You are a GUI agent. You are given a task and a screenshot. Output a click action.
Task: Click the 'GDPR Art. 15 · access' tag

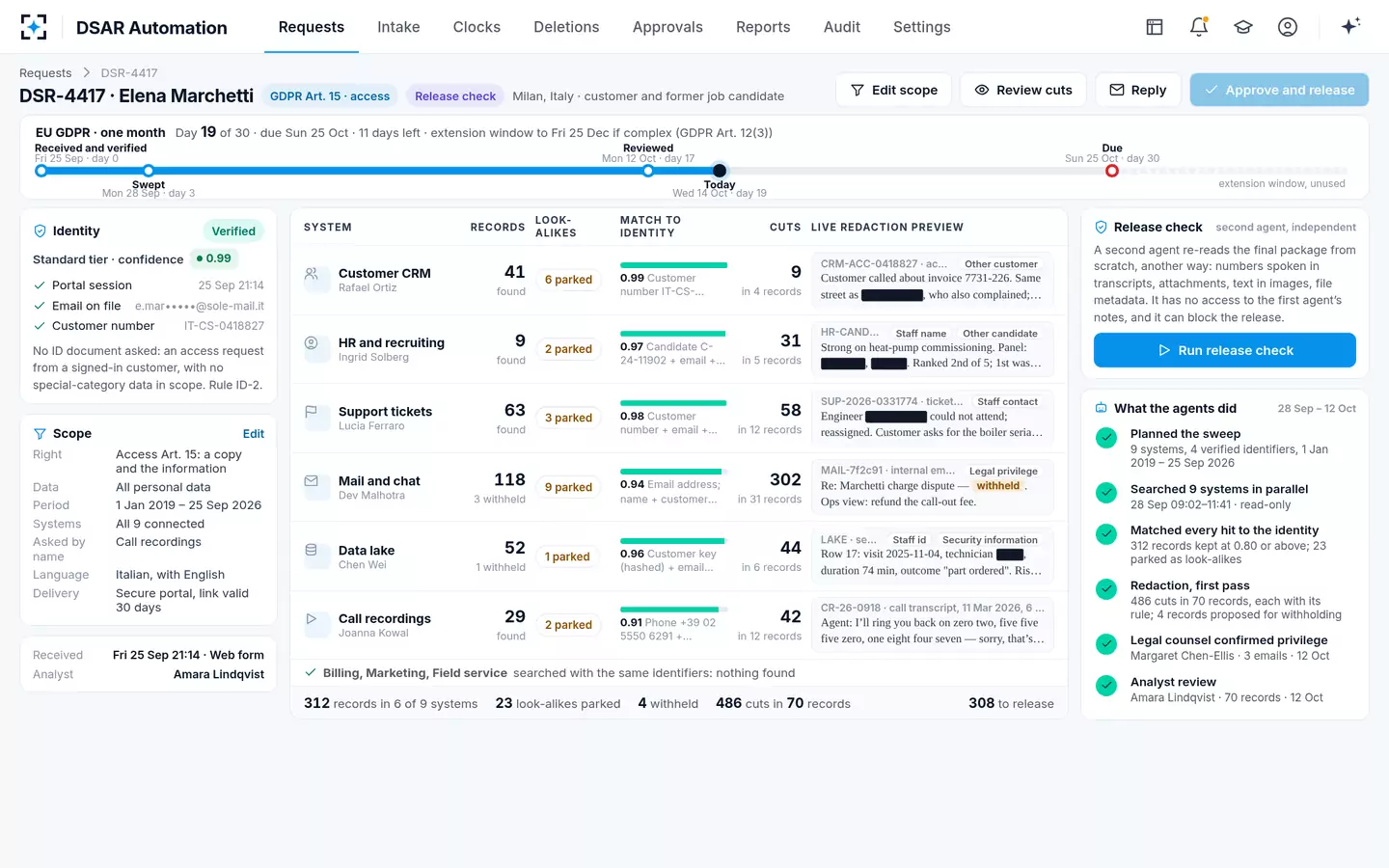330,96
